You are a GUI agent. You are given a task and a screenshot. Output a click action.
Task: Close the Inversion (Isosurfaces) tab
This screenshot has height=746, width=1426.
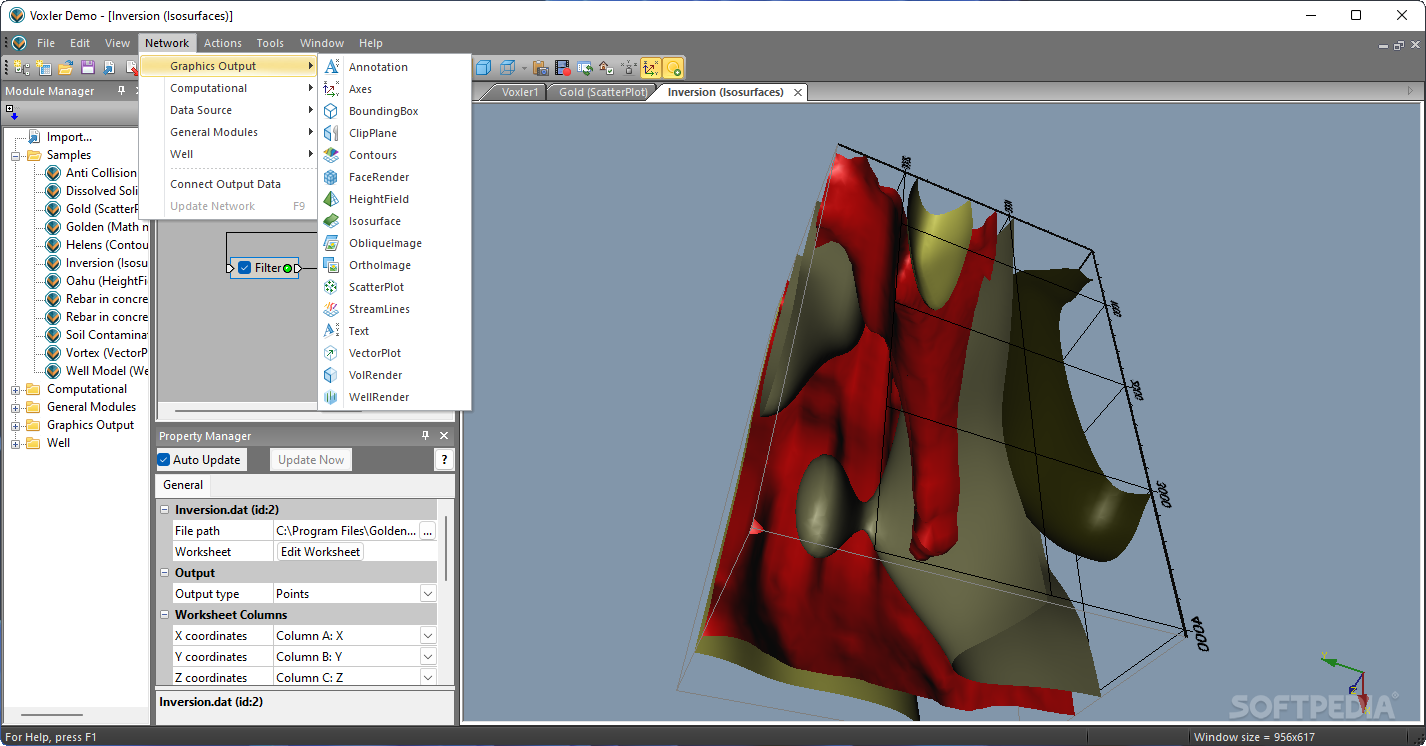pyautogui.click(x=797, y=92)
